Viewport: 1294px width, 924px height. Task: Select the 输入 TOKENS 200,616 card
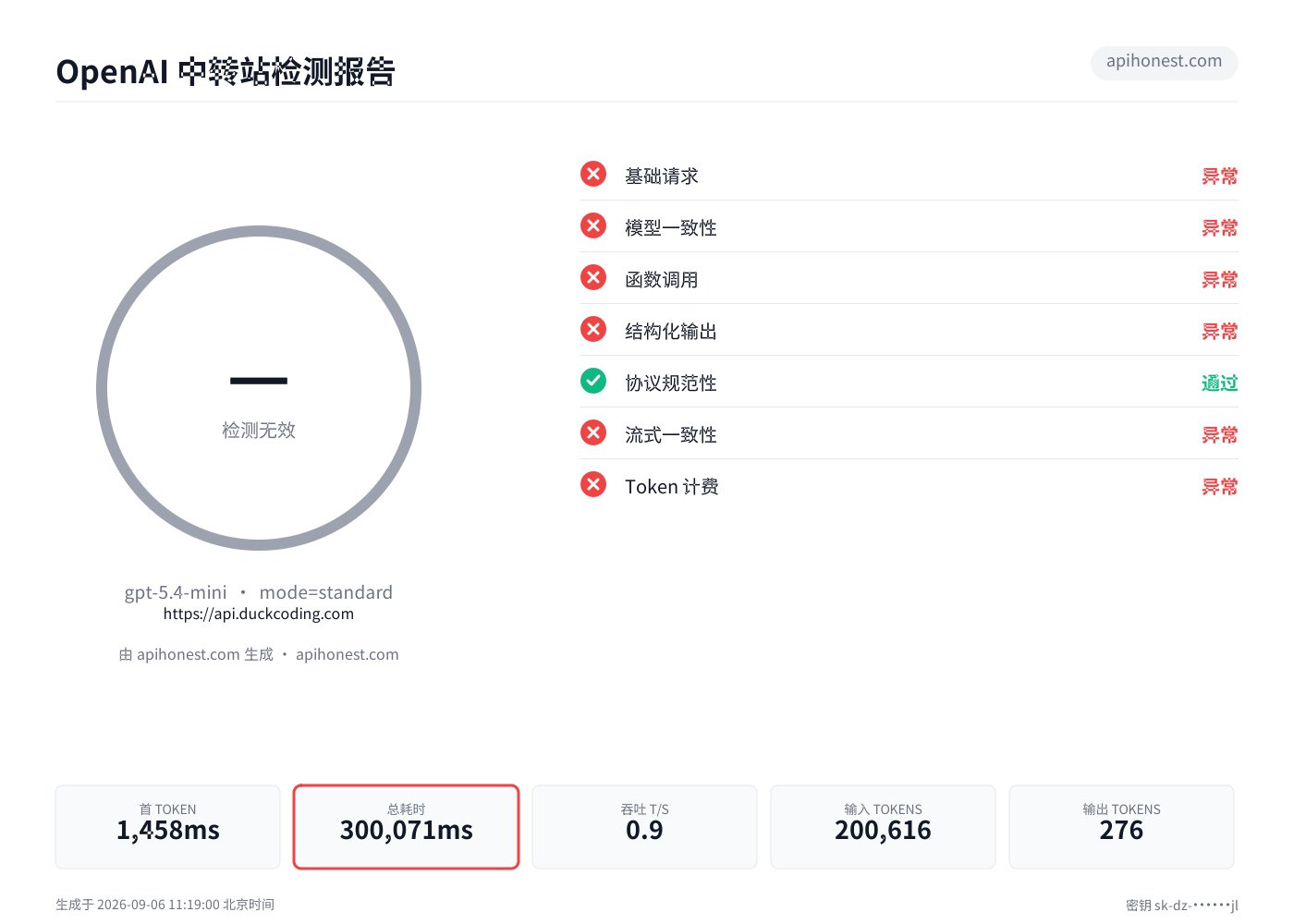(883, 827)
